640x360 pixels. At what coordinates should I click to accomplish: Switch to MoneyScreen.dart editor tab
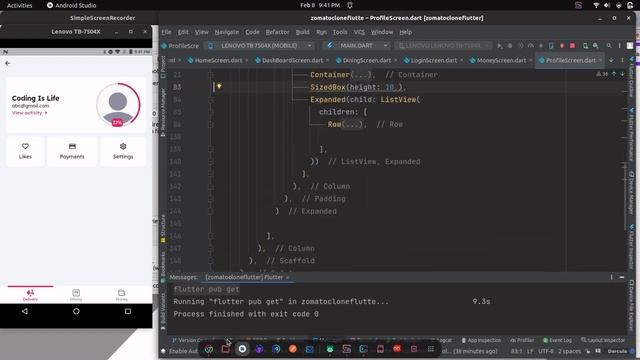[501, 60]
